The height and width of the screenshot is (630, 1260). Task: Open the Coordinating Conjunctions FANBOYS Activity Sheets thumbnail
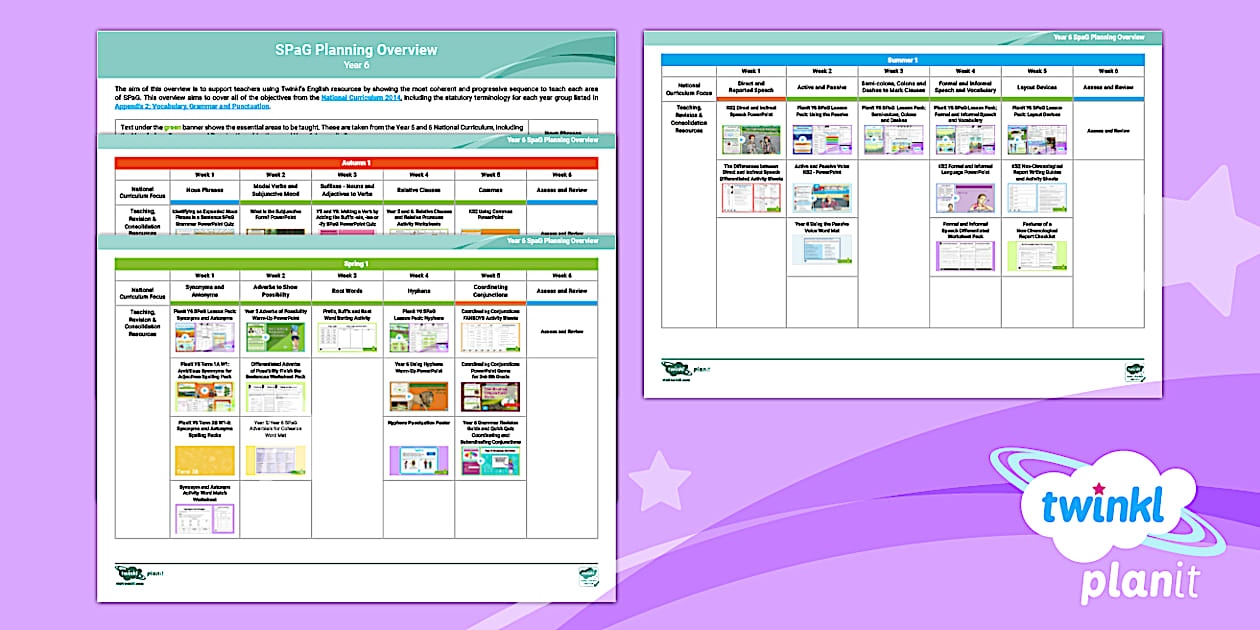point(488,335)
